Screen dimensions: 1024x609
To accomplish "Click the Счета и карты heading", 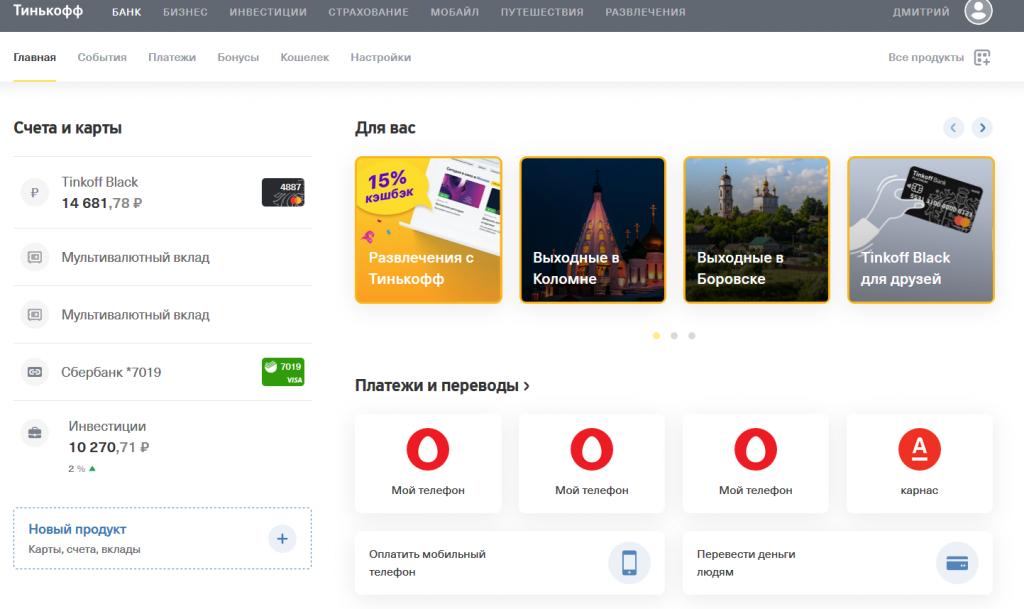I will pyautogui.click(x=67, y=128).
